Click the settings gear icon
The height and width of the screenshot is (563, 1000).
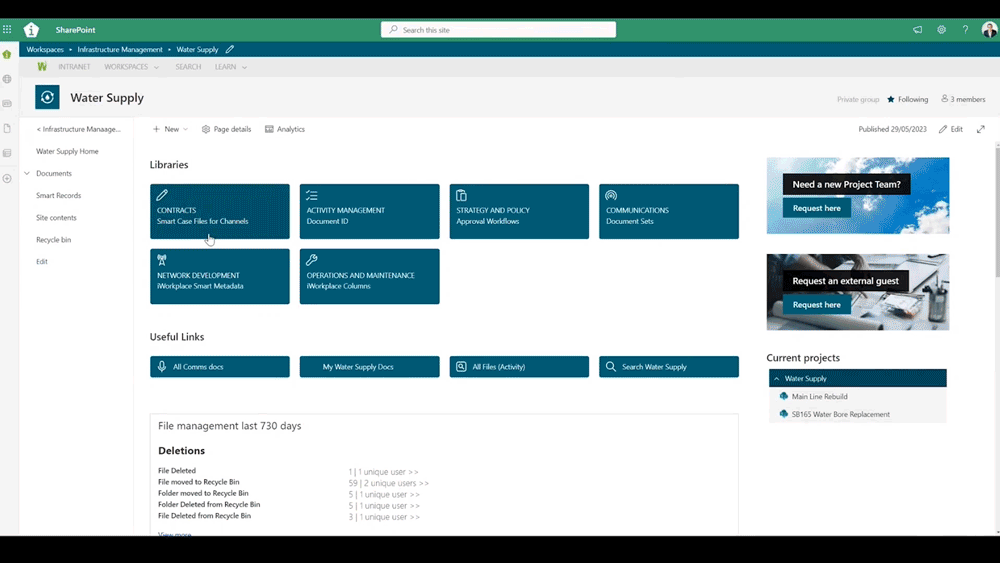tap(941, 30)
